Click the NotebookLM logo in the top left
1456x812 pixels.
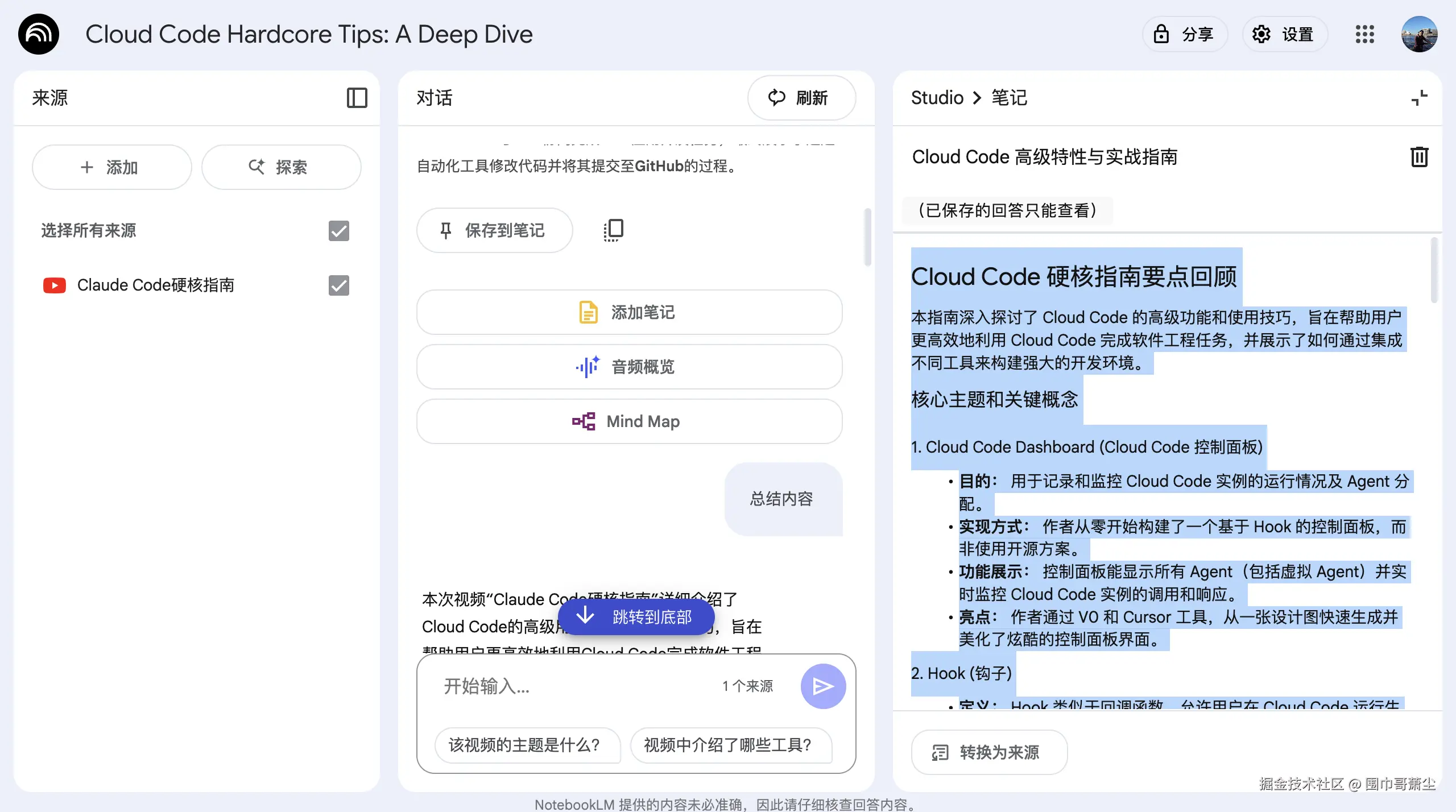[x=39, y=34]
